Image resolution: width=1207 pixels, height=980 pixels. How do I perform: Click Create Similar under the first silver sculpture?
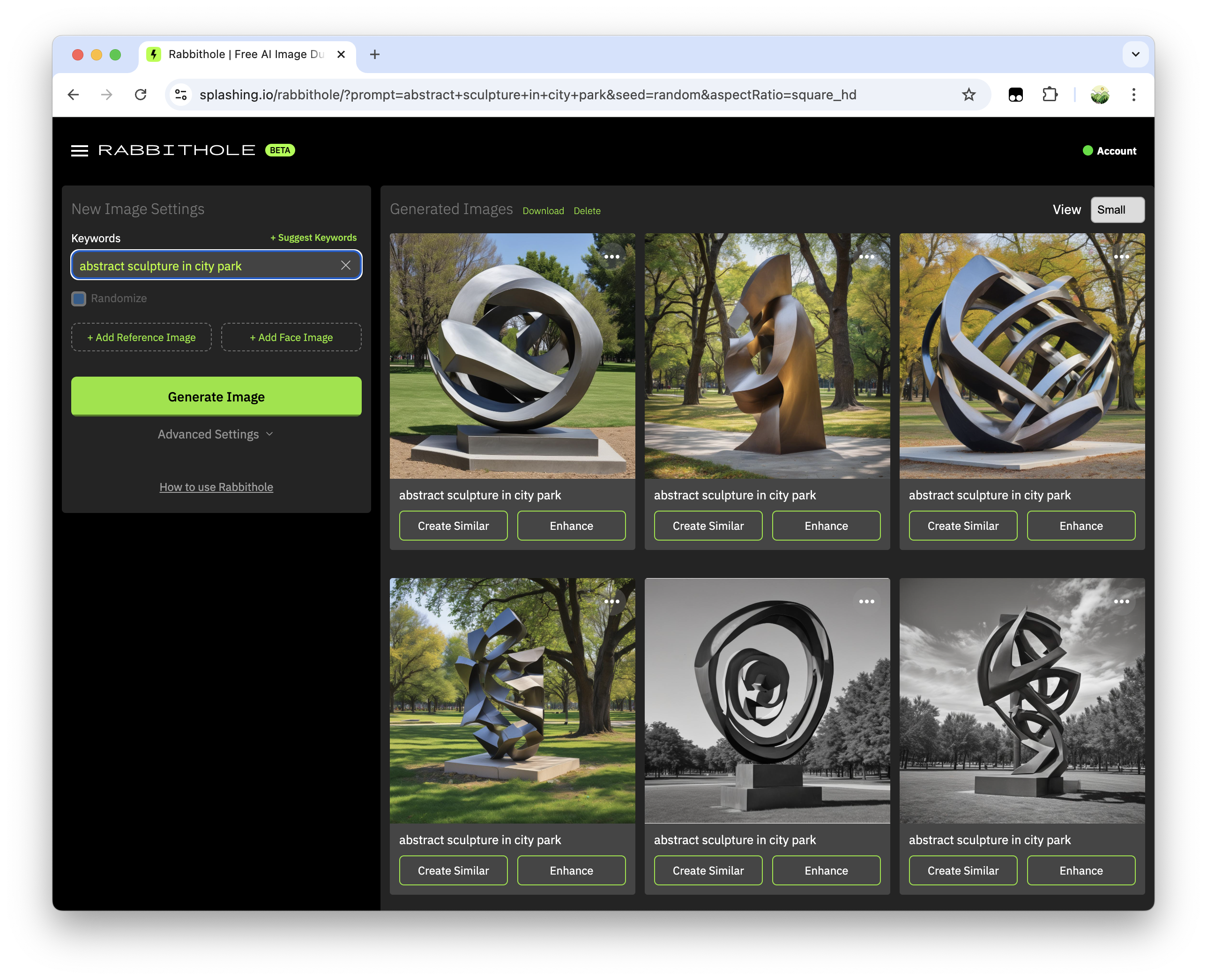(x=454, y=526)
